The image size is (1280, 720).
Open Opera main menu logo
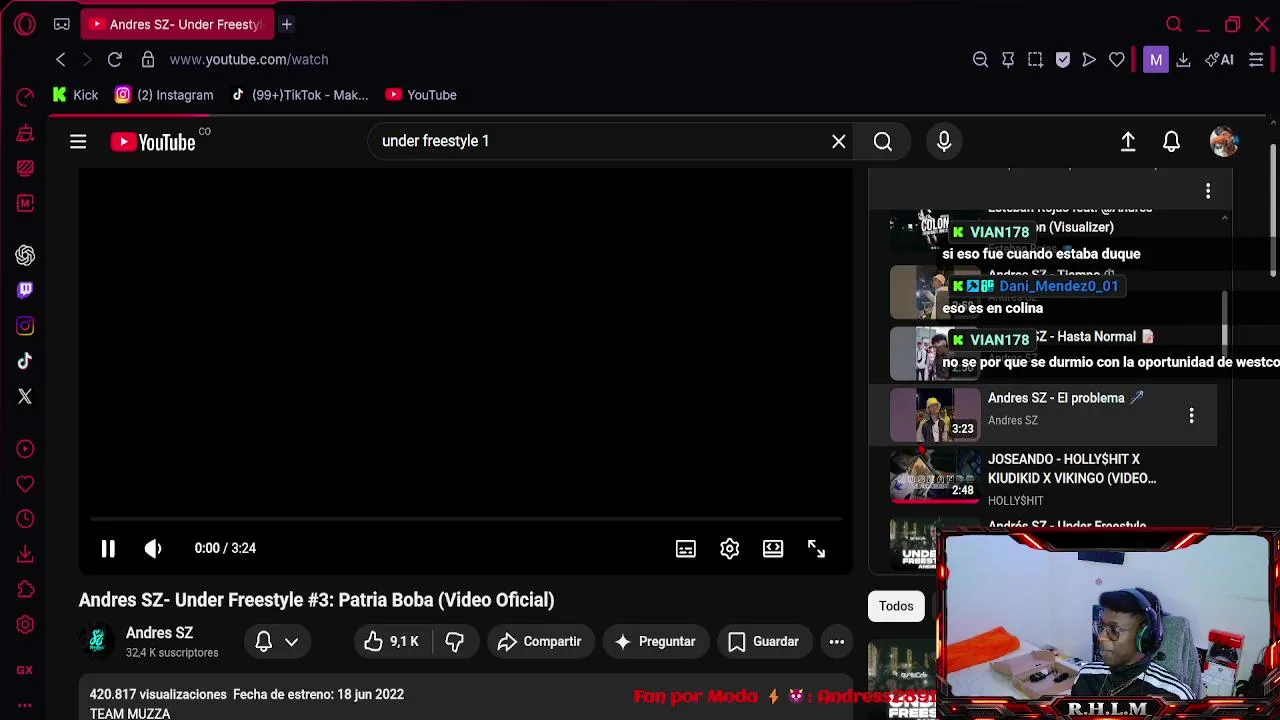pyautogui.click(x=25, y=24)
